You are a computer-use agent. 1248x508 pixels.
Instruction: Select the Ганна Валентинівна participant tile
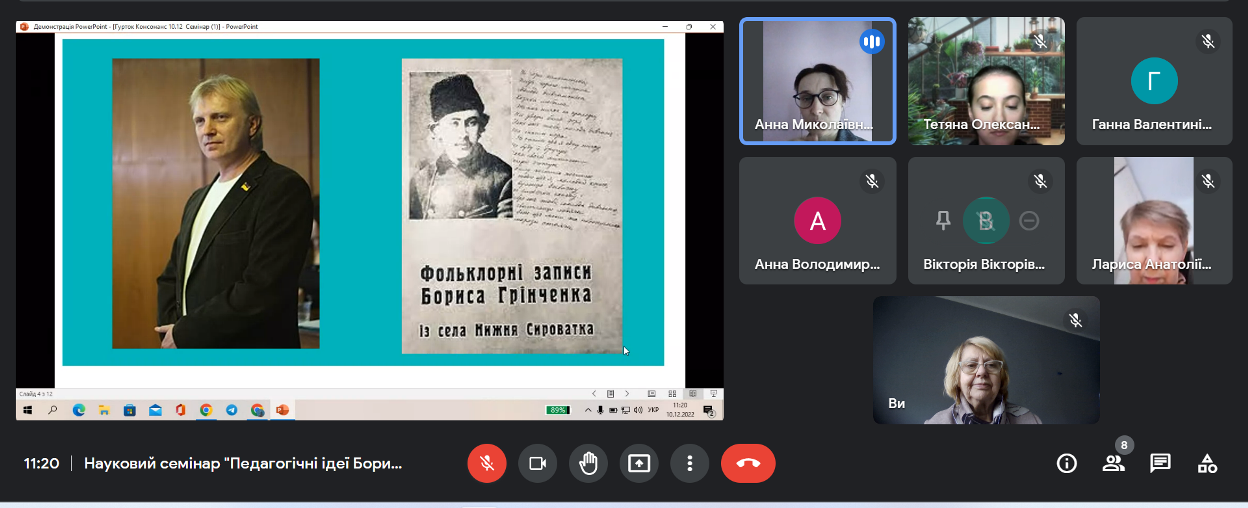click(1154, 82)
